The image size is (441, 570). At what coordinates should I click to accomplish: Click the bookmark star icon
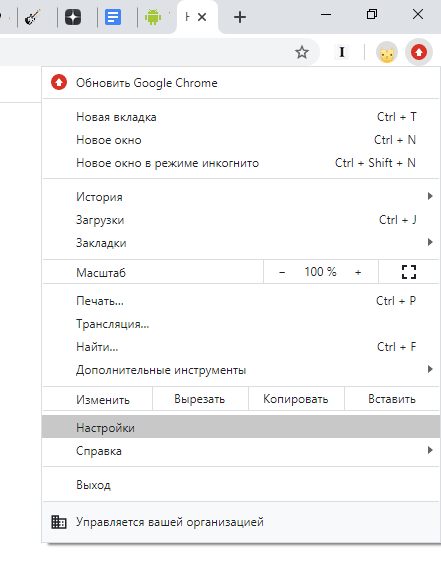click(x=302, y=52)
